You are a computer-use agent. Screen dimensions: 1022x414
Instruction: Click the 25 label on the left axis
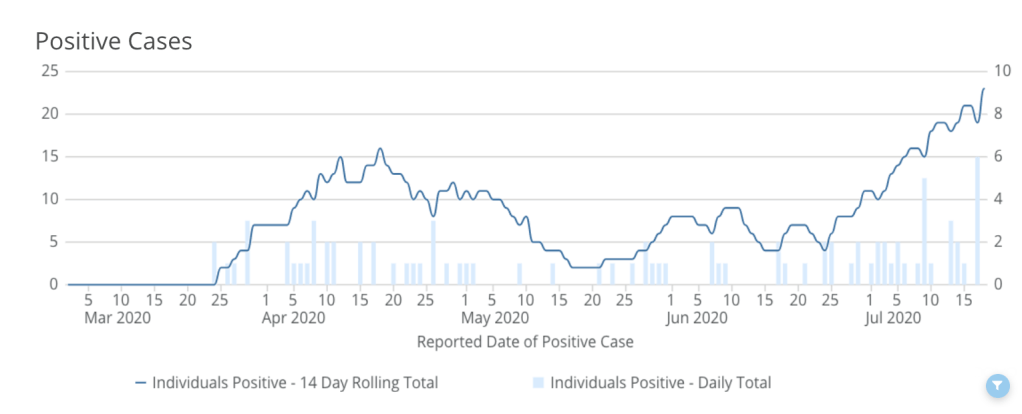point(49,71)
